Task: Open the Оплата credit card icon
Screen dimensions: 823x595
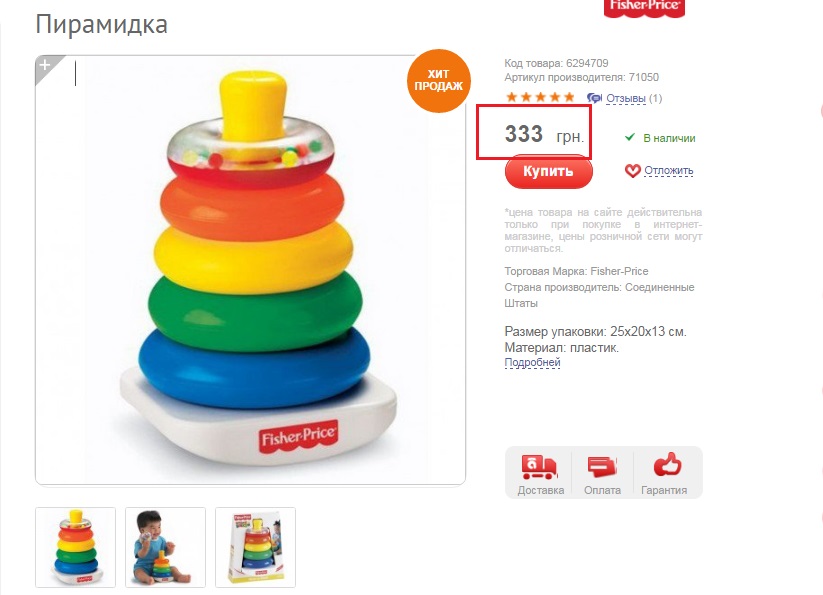Action: [x=602, y=466]
